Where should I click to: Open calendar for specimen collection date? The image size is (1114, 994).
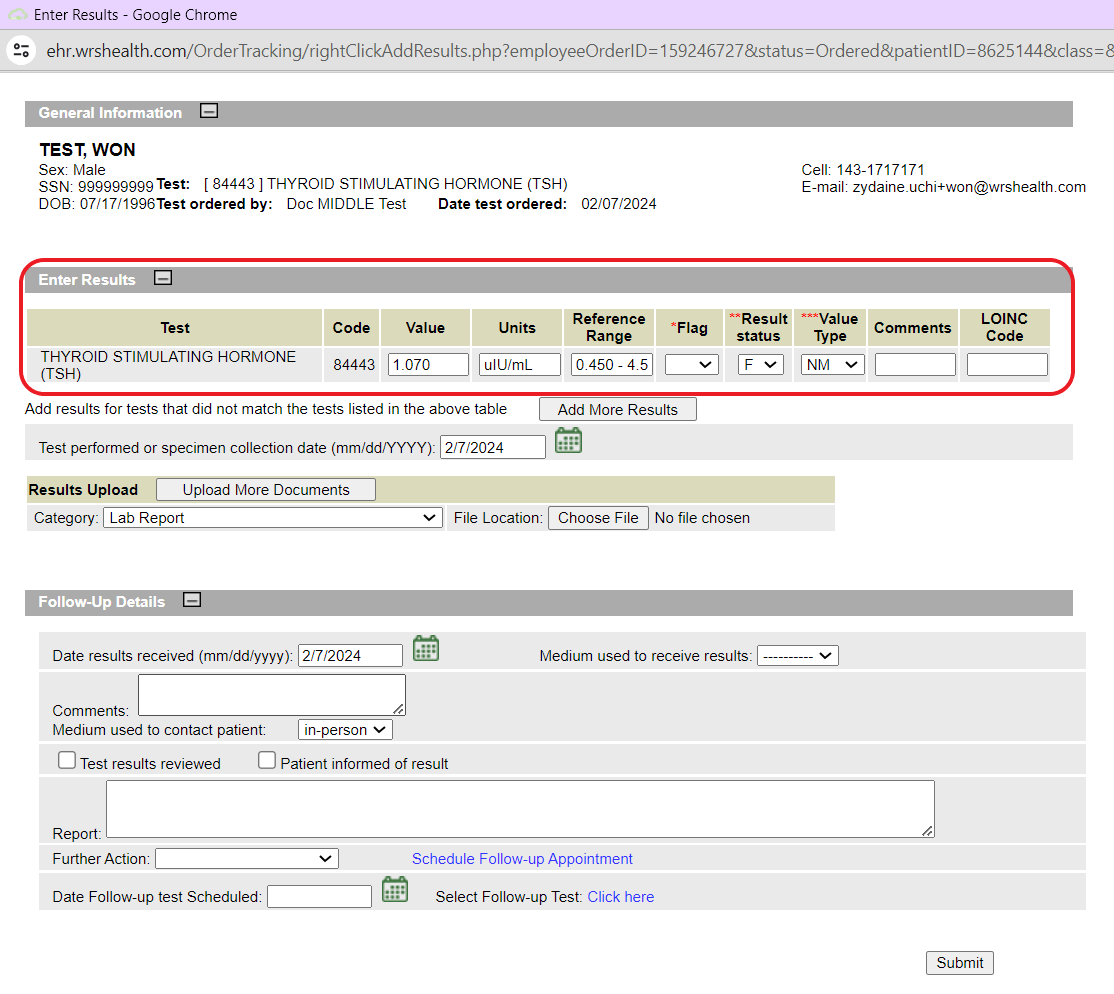coord(568,441)
